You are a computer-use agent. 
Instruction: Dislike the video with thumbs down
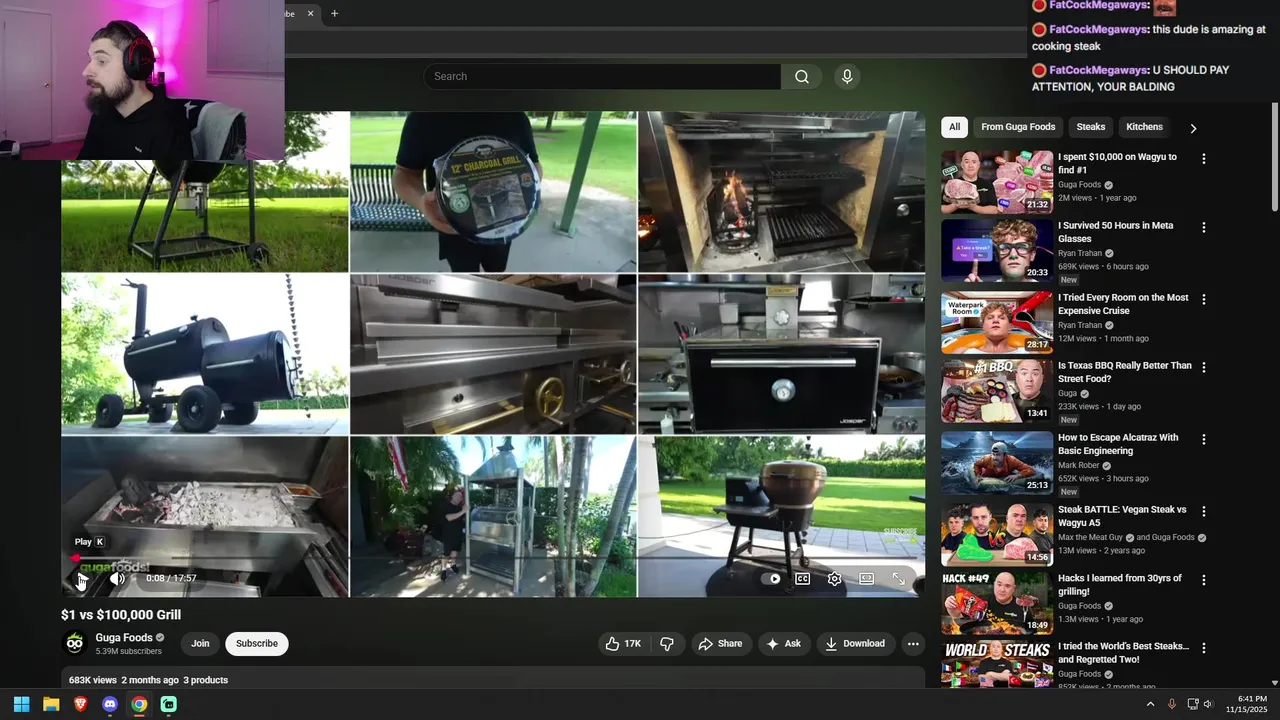667,644
